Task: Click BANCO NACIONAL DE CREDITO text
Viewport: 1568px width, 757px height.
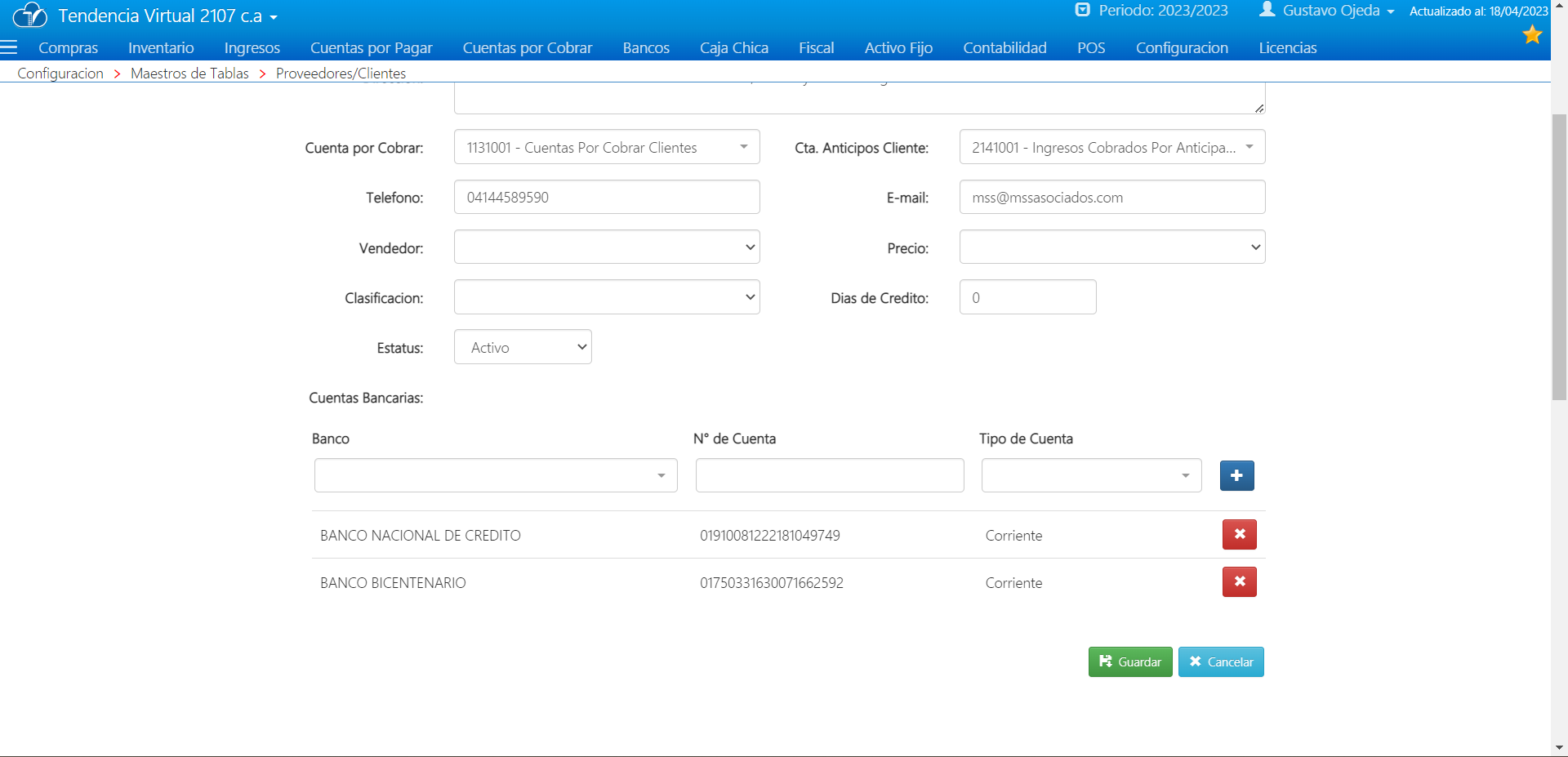Action: pyautogui.click(x=421, y=536)
